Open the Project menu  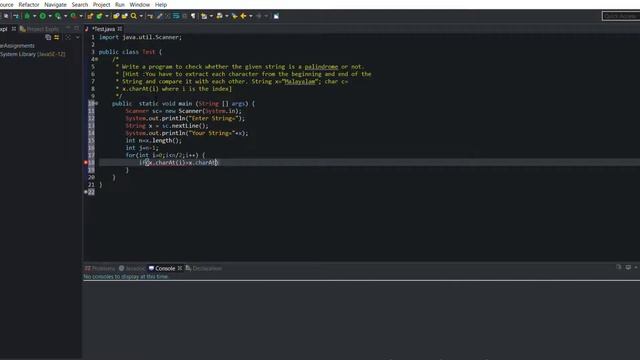click(x=101, y=4)
